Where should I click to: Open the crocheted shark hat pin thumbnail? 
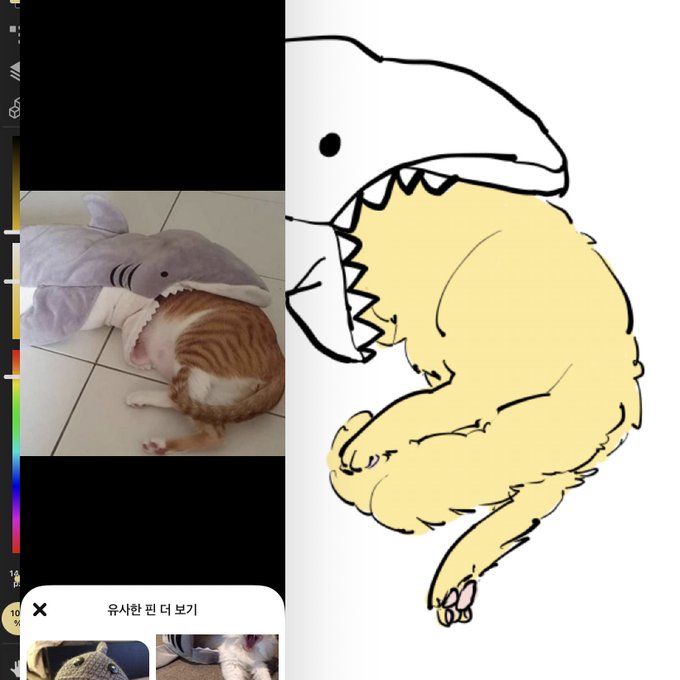(88, 660)
